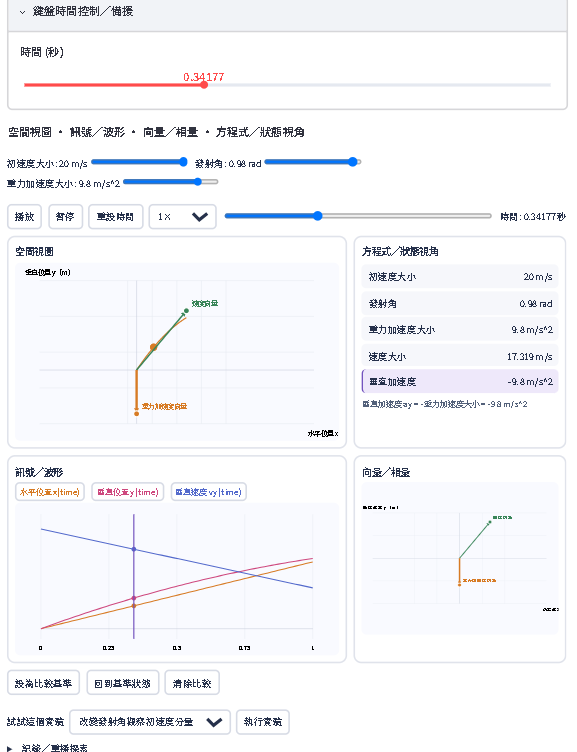Adjust the 初速度大小 slider
The height and width of the screenshot is (752, 577).
[139, 162]
